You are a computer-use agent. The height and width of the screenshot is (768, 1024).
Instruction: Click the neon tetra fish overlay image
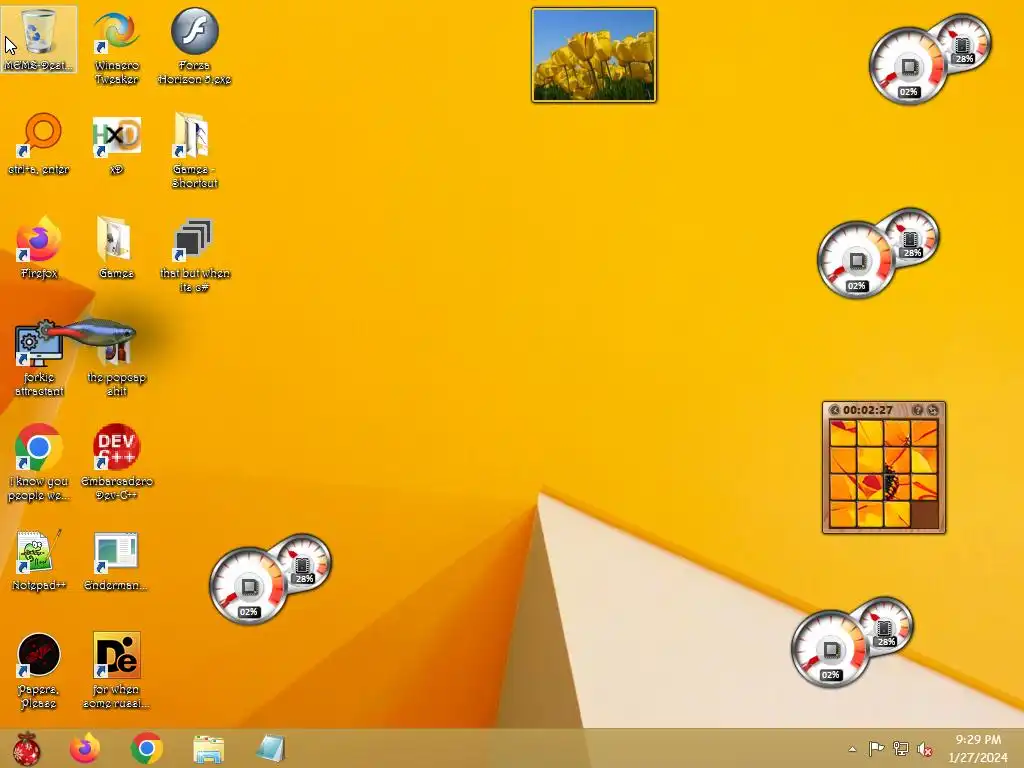click(x=91, y=332)
